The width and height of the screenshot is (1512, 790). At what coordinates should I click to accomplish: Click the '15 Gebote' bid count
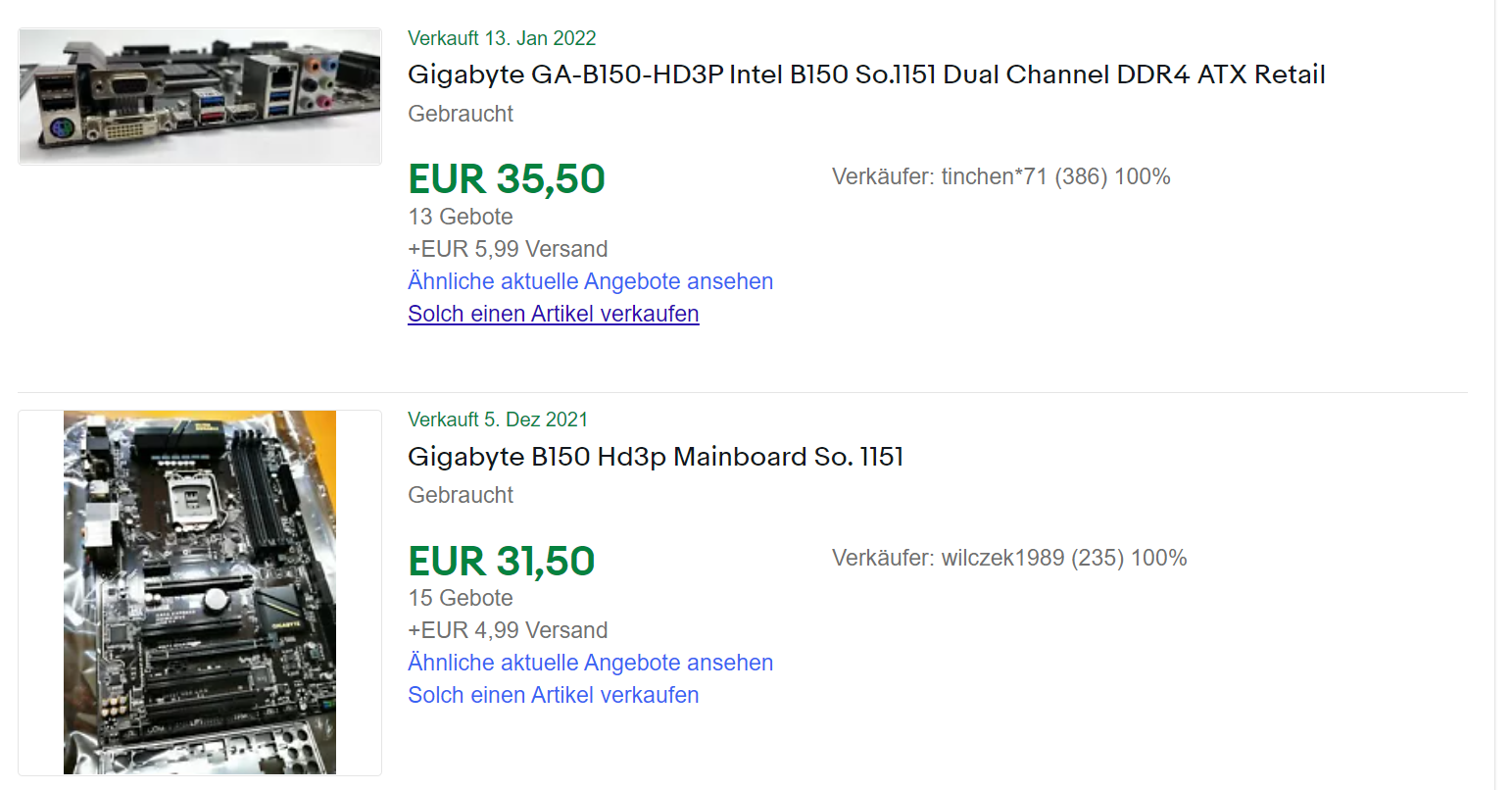coord(461,598)
